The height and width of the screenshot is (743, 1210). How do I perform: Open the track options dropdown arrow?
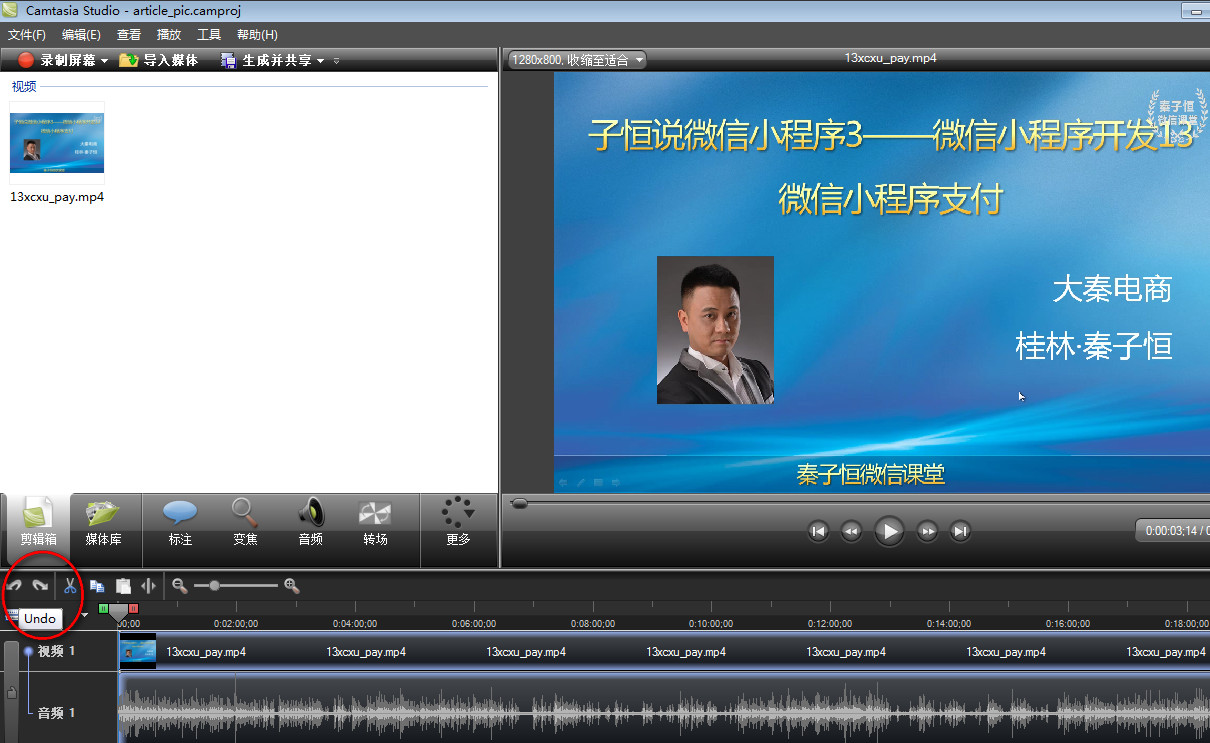coord(85,614)
